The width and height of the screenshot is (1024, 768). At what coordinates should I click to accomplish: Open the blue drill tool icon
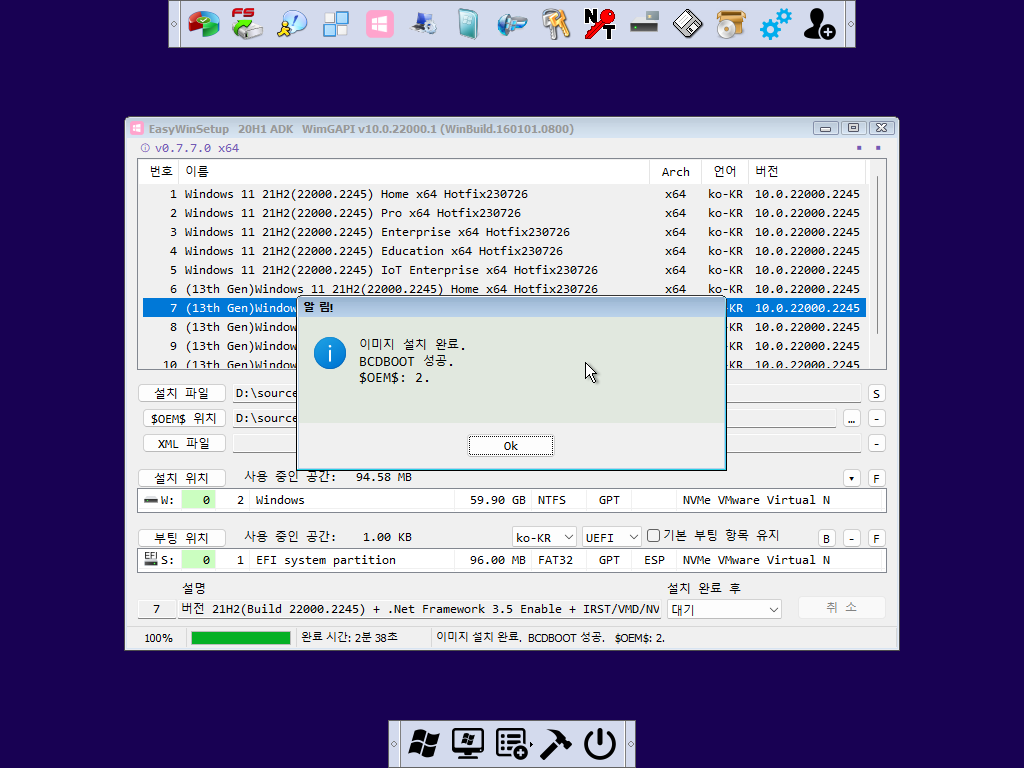511,24
